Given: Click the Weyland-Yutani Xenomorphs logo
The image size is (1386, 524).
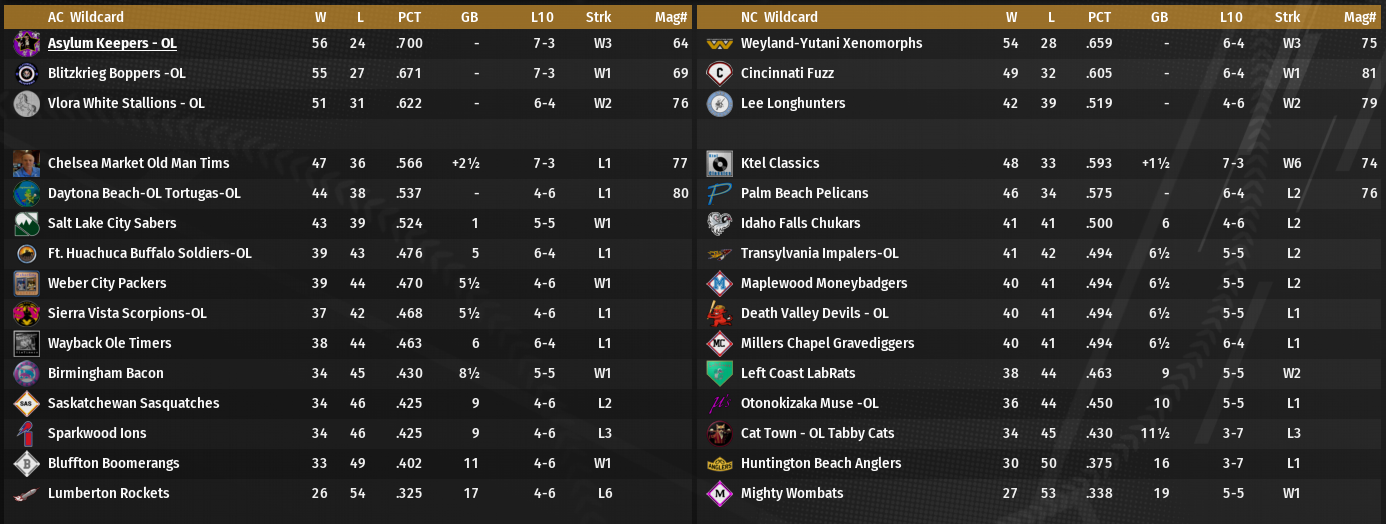Looking at the screenshot, I should pos(719,44).
